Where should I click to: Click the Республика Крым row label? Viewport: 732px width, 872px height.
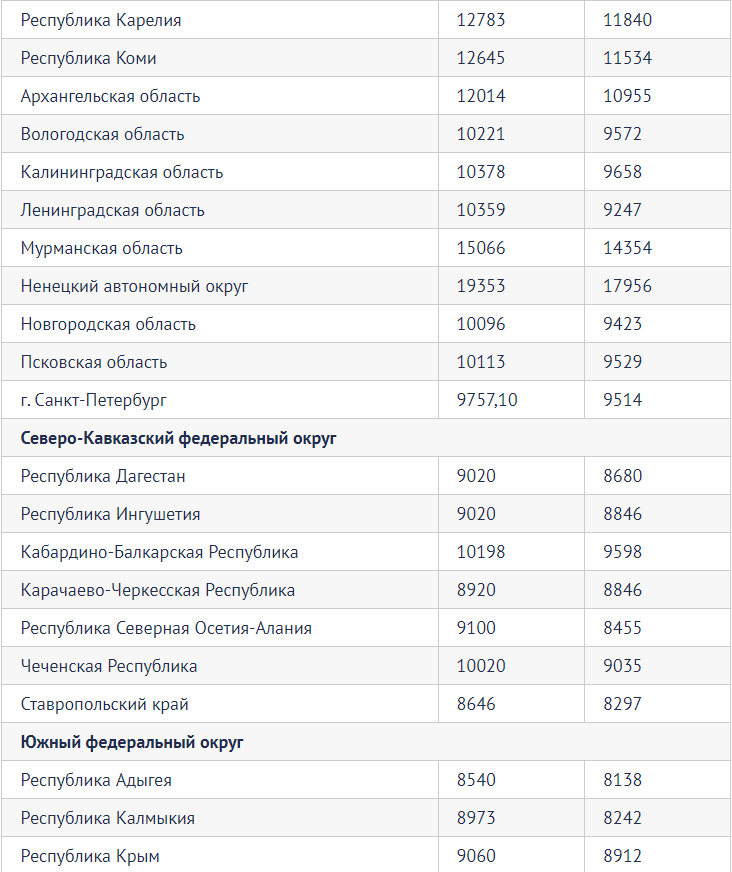(x=90, y=856)
